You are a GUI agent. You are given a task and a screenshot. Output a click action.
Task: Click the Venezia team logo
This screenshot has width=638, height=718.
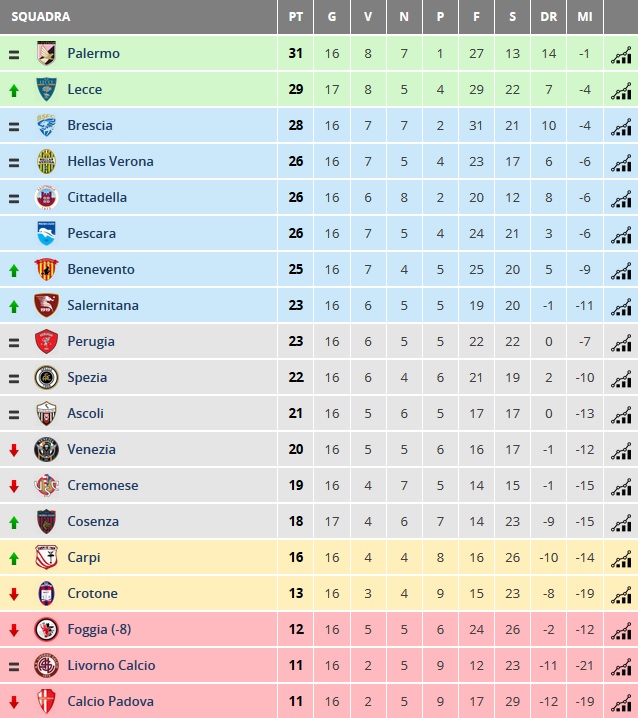point(46,449)
